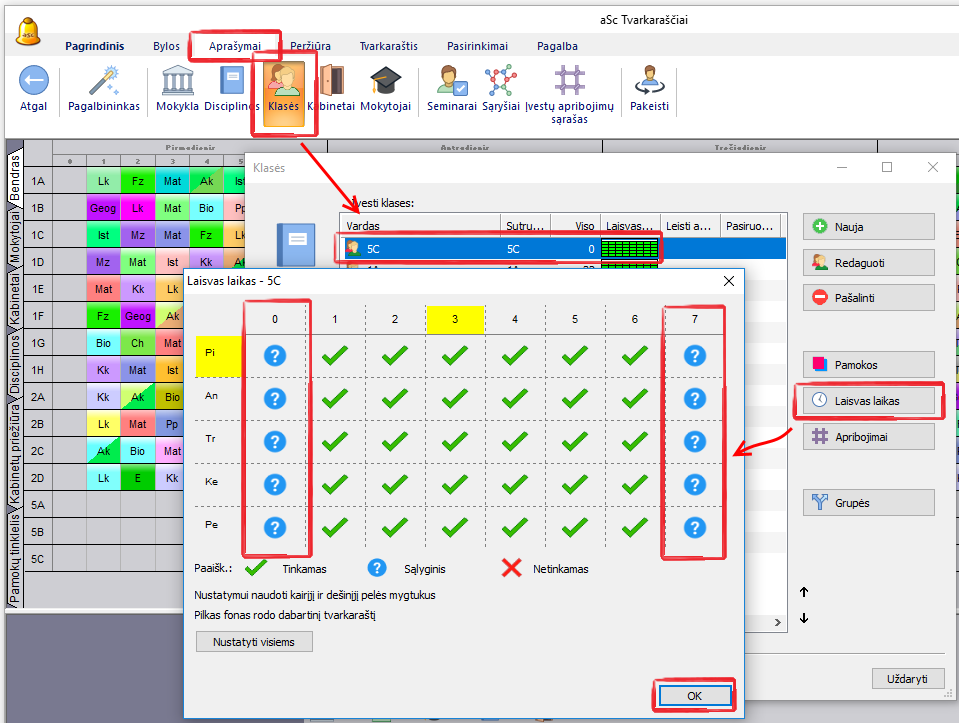Click the Atgal back arrow icon
Viewport: 959px width, 723px height.
33,82
